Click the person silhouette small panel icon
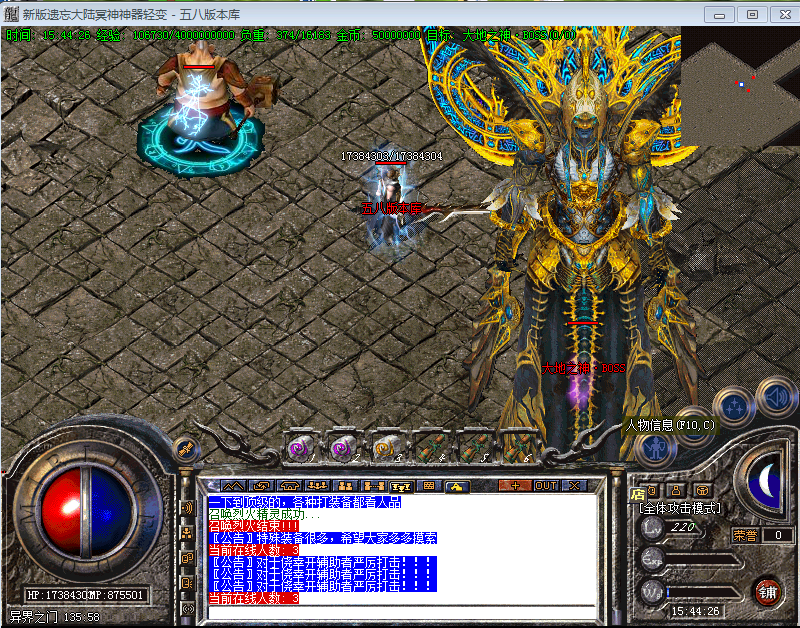The height and width of the screenshot is (628, 800). 676,491
